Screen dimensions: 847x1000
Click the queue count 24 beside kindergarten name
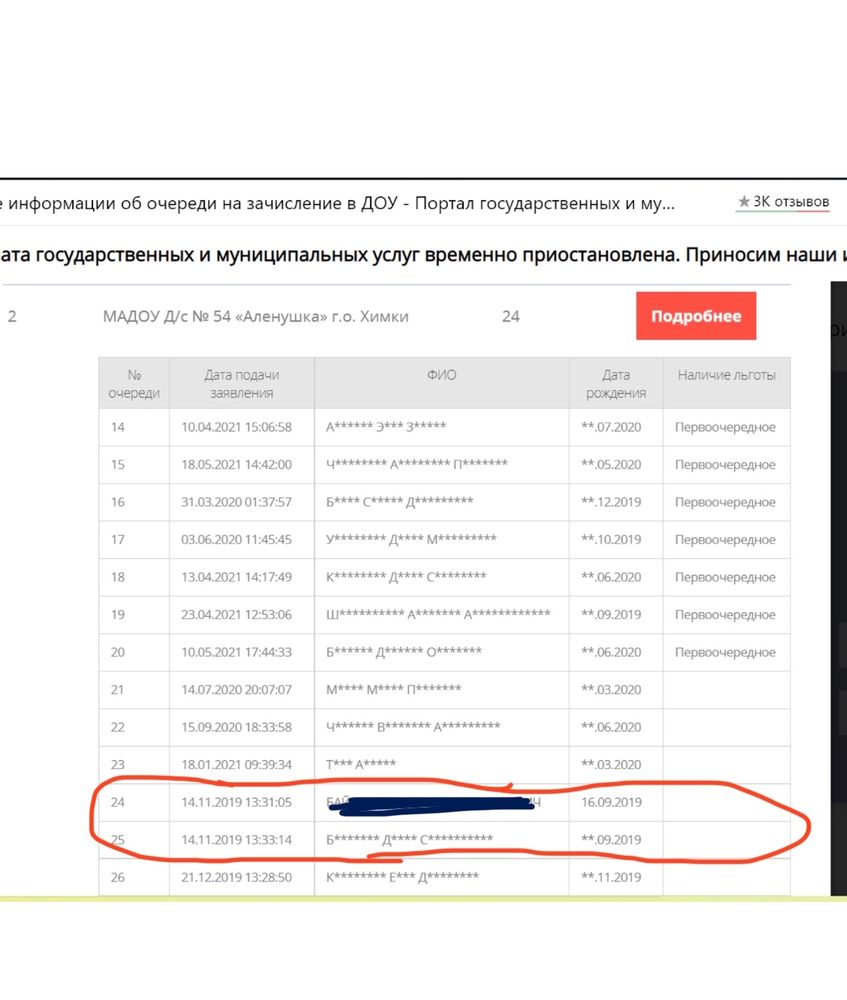point(511,315)
